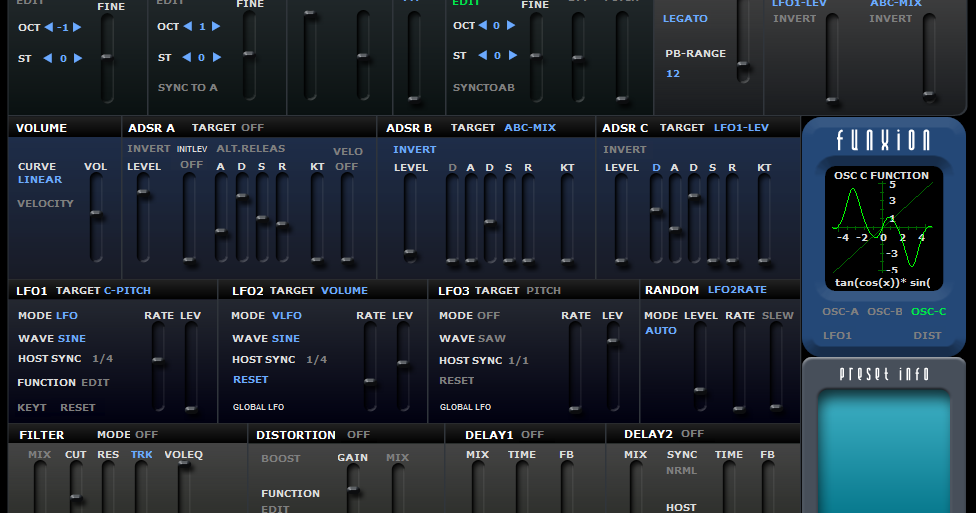Viewport: 976px width, 513px height.
Task: Toggle INVERT in ADSR B
Action: click(414, 149)
